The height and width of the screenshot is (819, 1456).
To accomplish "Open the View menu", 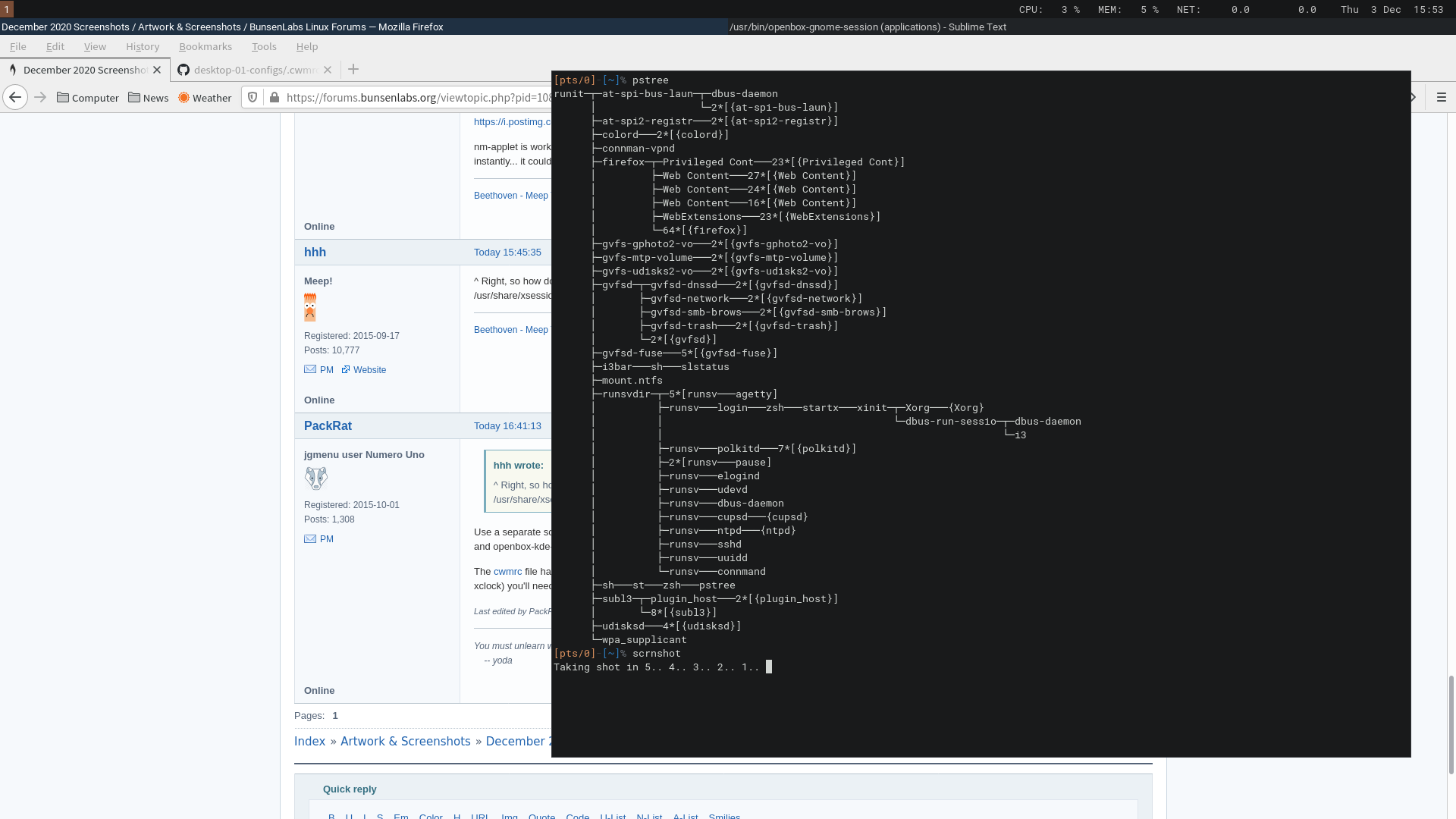I will tap(95, 46).
